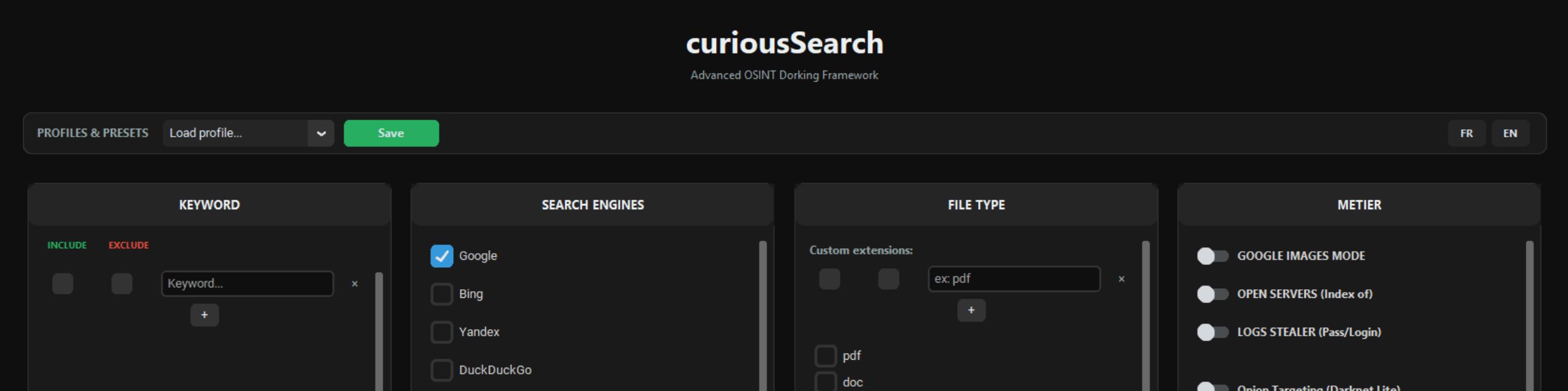This screenshot has width=1568, height=391.
Task: Turn on Google Images Mode
Action: click(1212, 256)
